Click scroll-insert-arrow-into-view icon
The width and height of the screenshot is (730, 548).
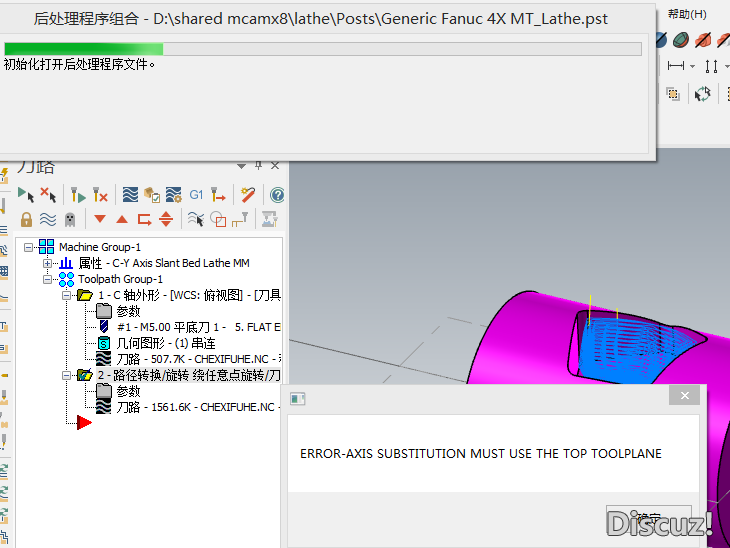tap(166, 219)
